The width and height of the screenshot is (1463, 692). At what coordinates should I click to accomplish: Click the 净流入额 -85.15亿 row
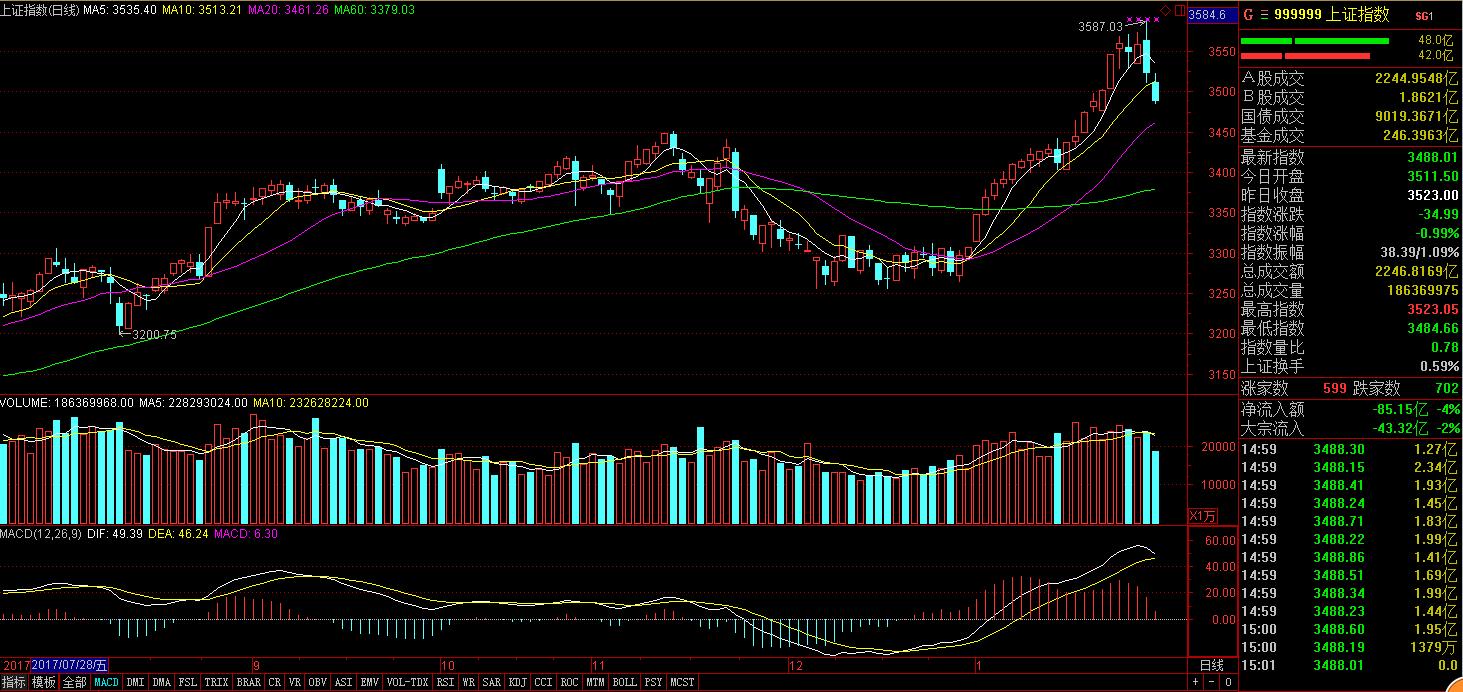pos(1350,409)
